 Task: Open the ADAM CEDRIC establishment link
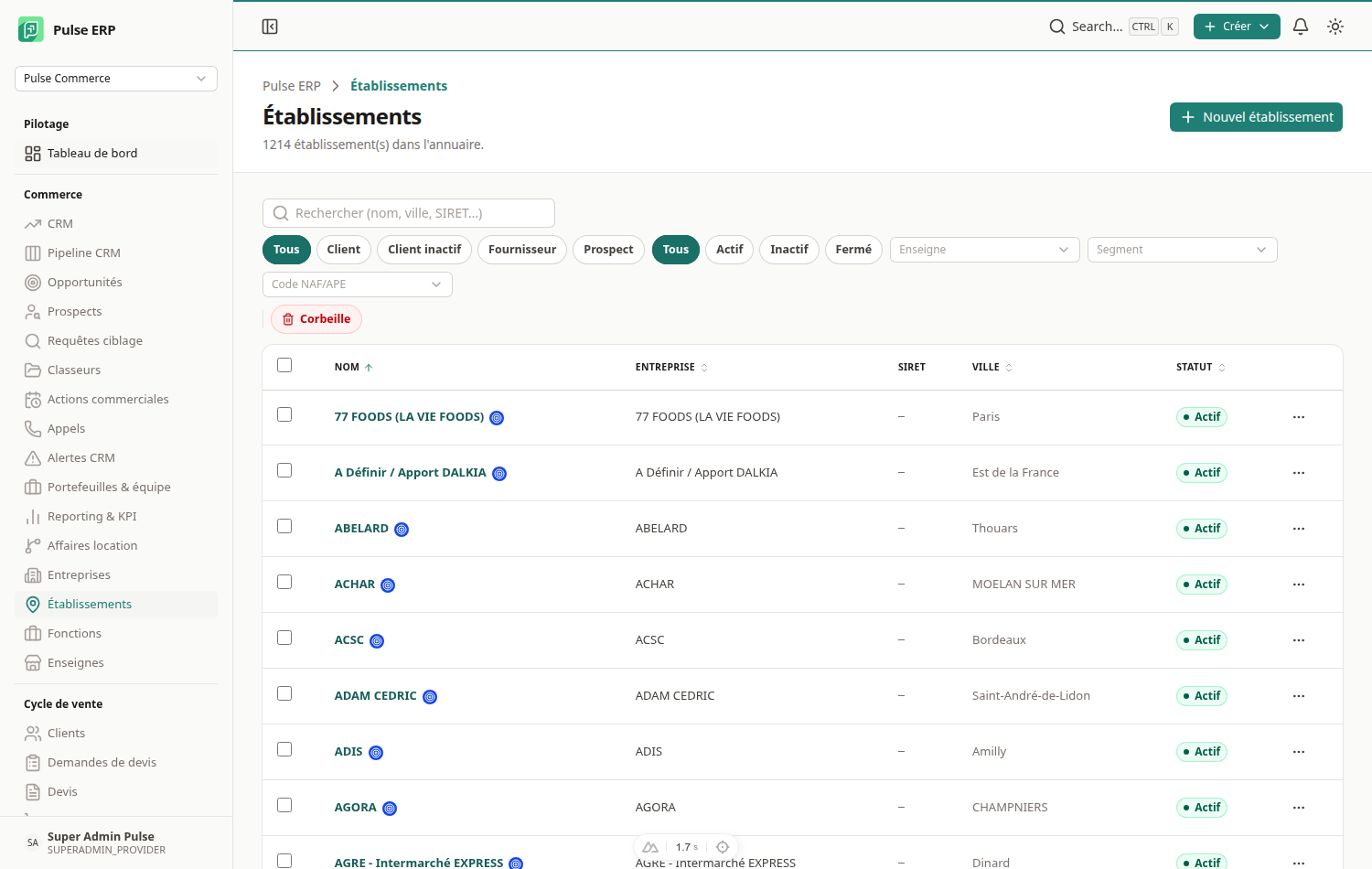pos(375,696)
